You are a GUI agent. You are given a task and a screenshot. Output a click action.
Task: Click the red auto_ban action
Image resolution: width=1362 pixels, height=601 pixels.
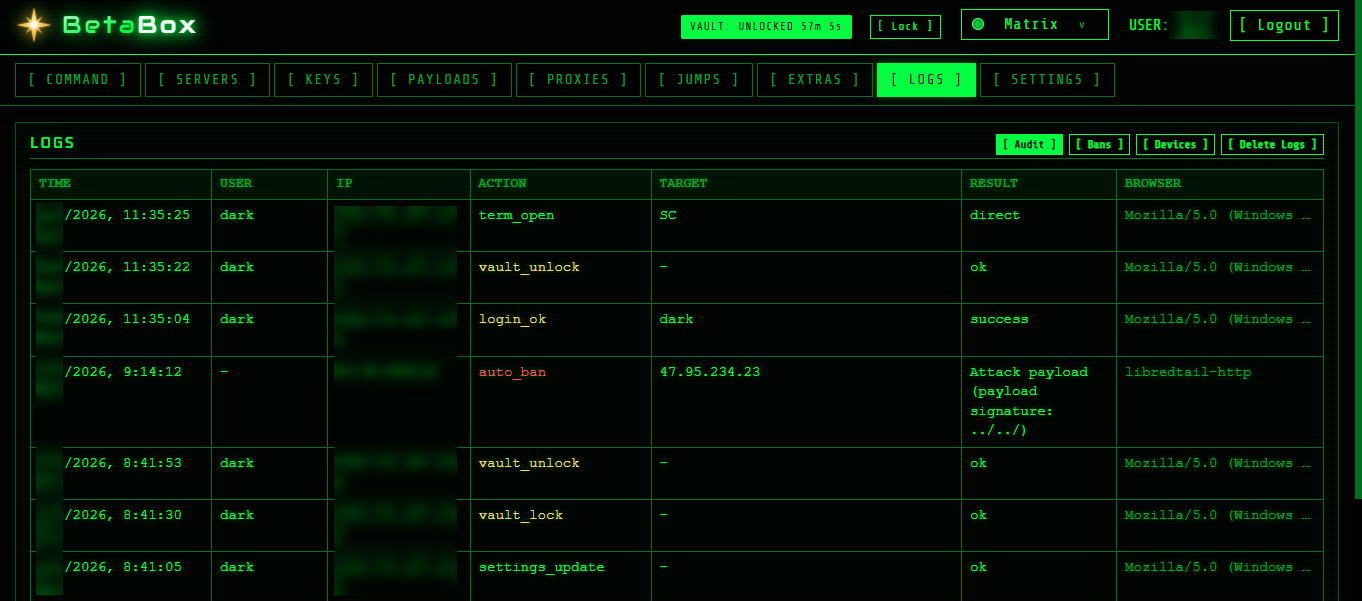point(512,372)
